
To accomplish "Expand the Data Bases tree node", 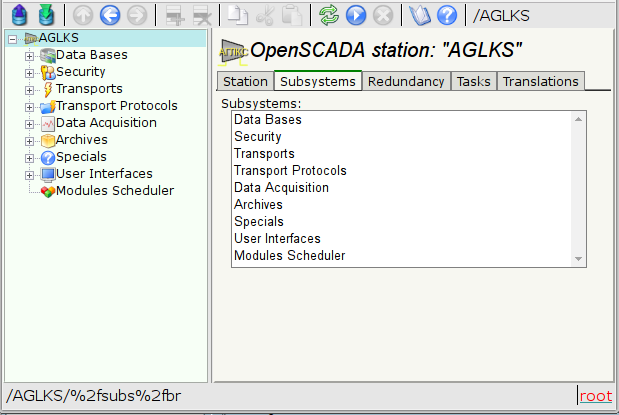I will point(29,55).
